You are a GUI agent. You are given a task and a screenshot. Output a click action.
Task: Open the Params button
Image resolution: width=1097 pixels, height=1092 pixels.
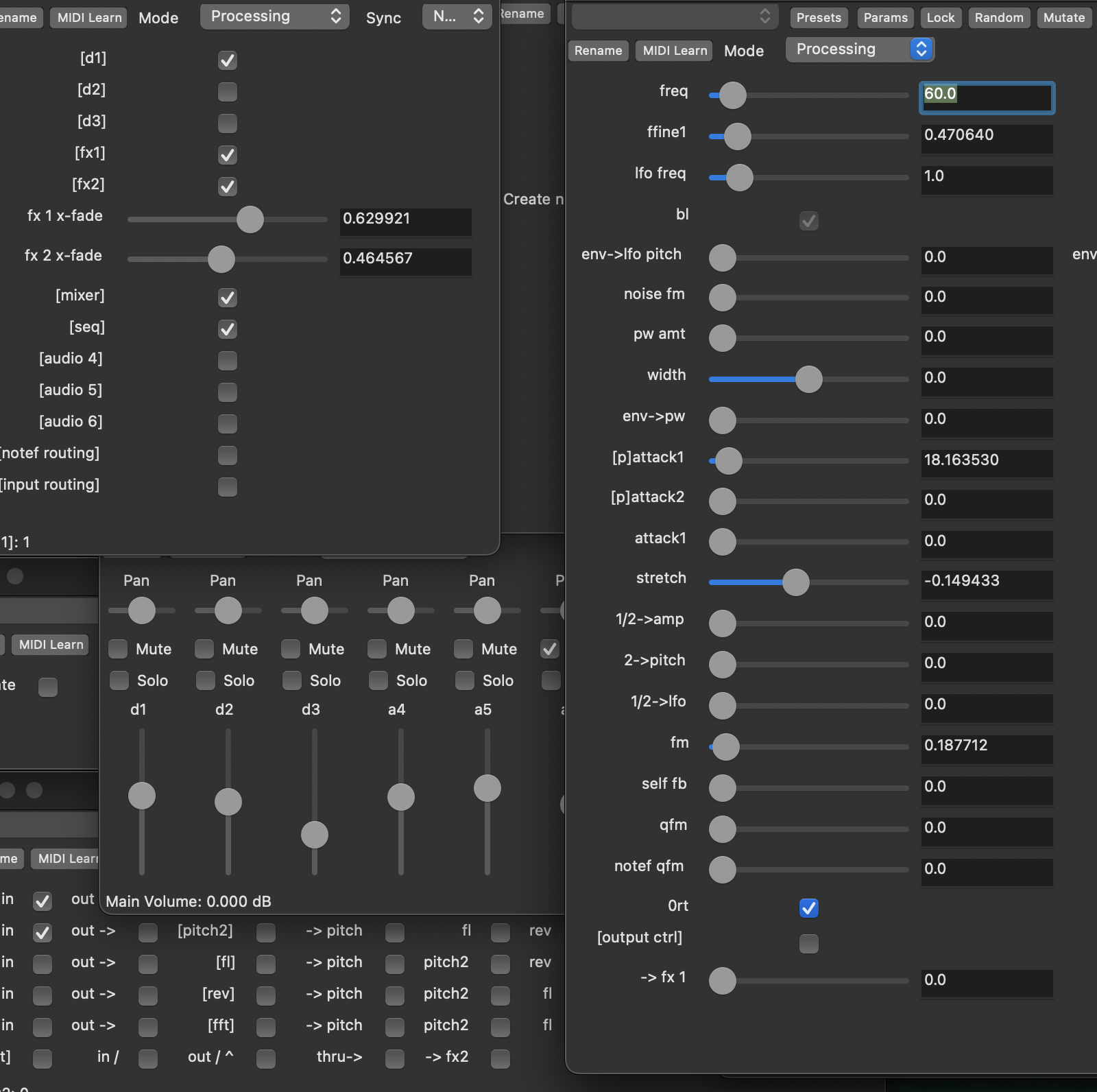pyautogui.click(x=885, y=18)
